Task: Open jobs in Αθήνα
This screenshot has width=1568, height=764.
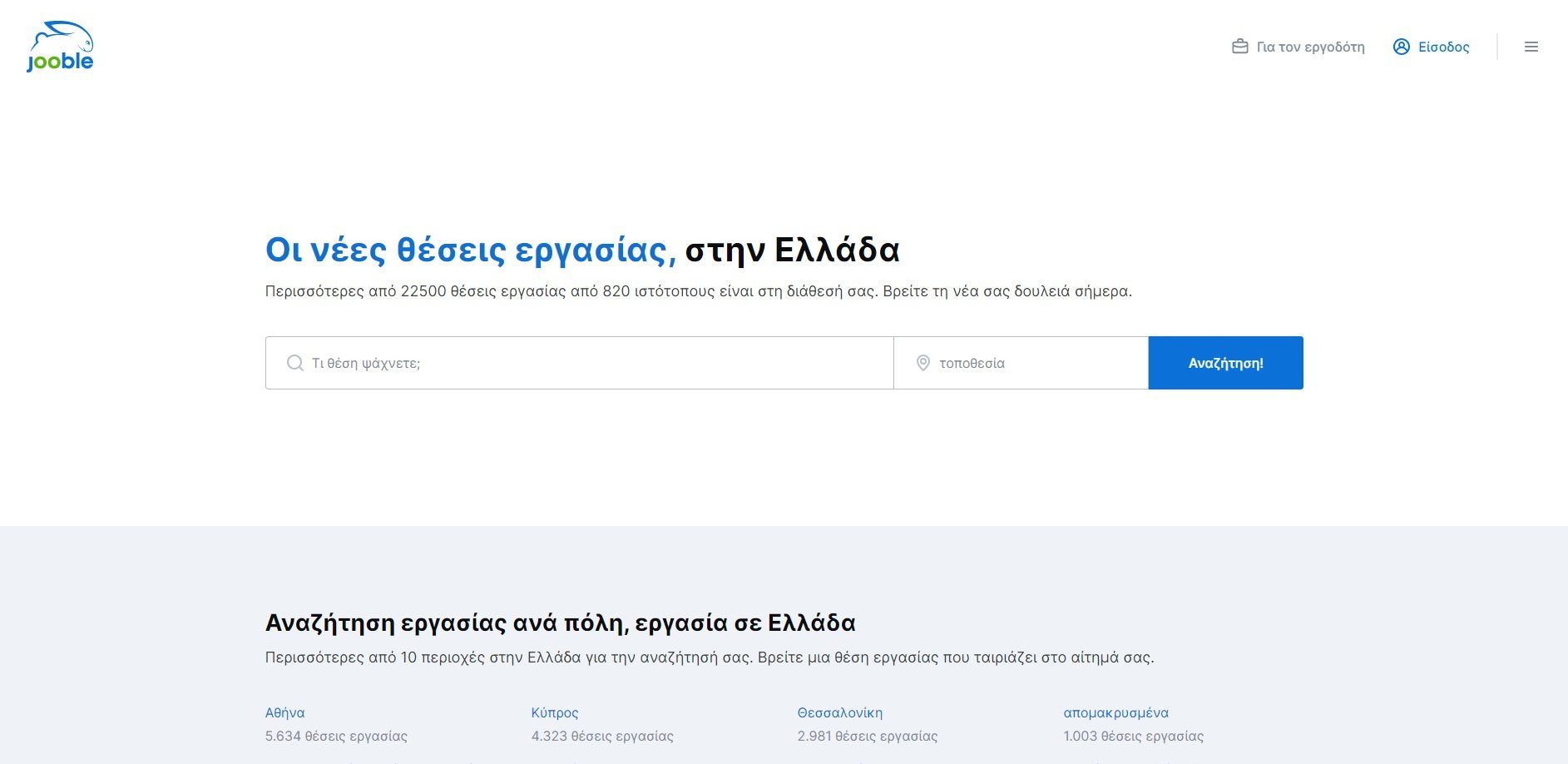Action: coord(285,712)
